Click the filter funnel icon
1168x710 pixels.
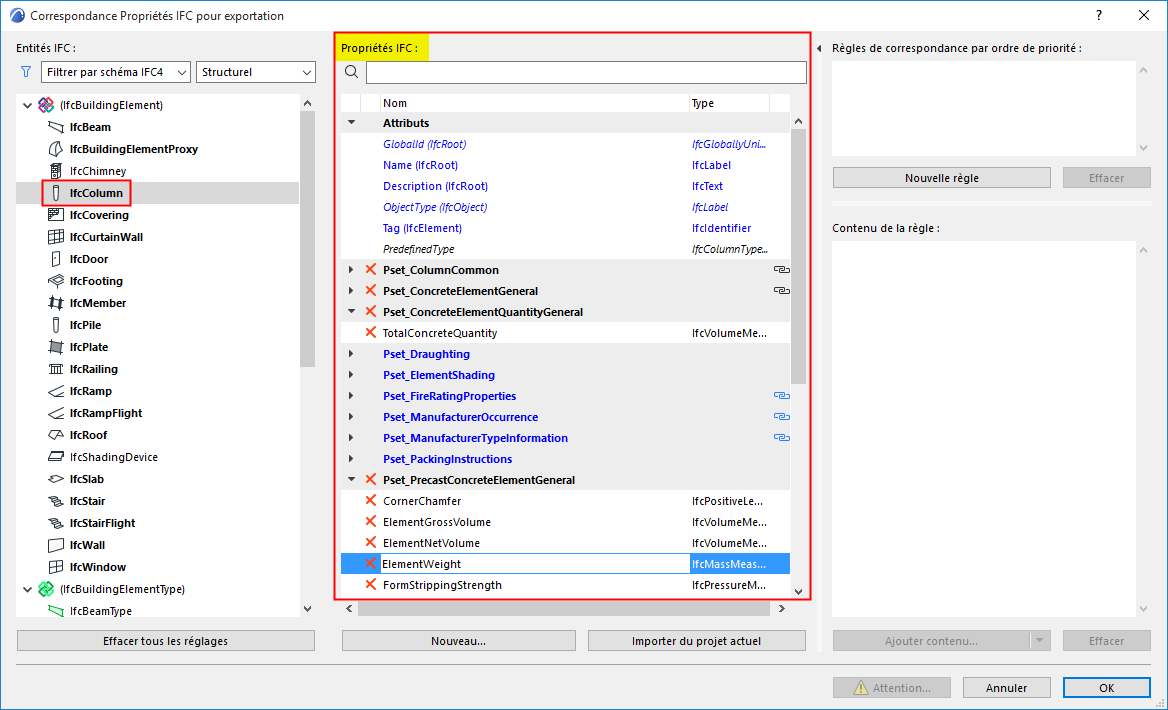(26, 72)
